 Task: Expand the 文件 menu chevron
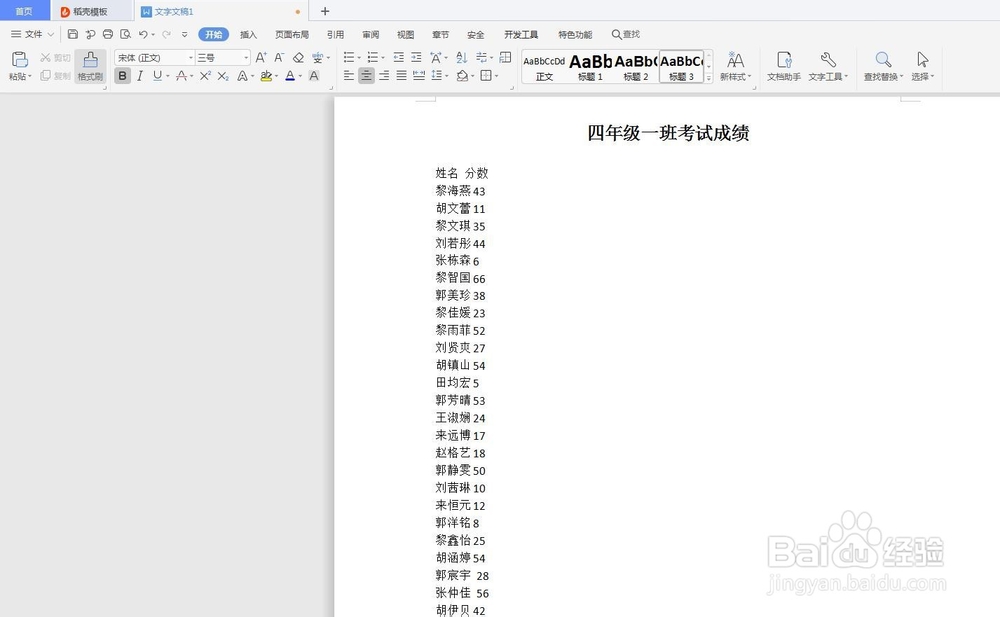[51, 34]
